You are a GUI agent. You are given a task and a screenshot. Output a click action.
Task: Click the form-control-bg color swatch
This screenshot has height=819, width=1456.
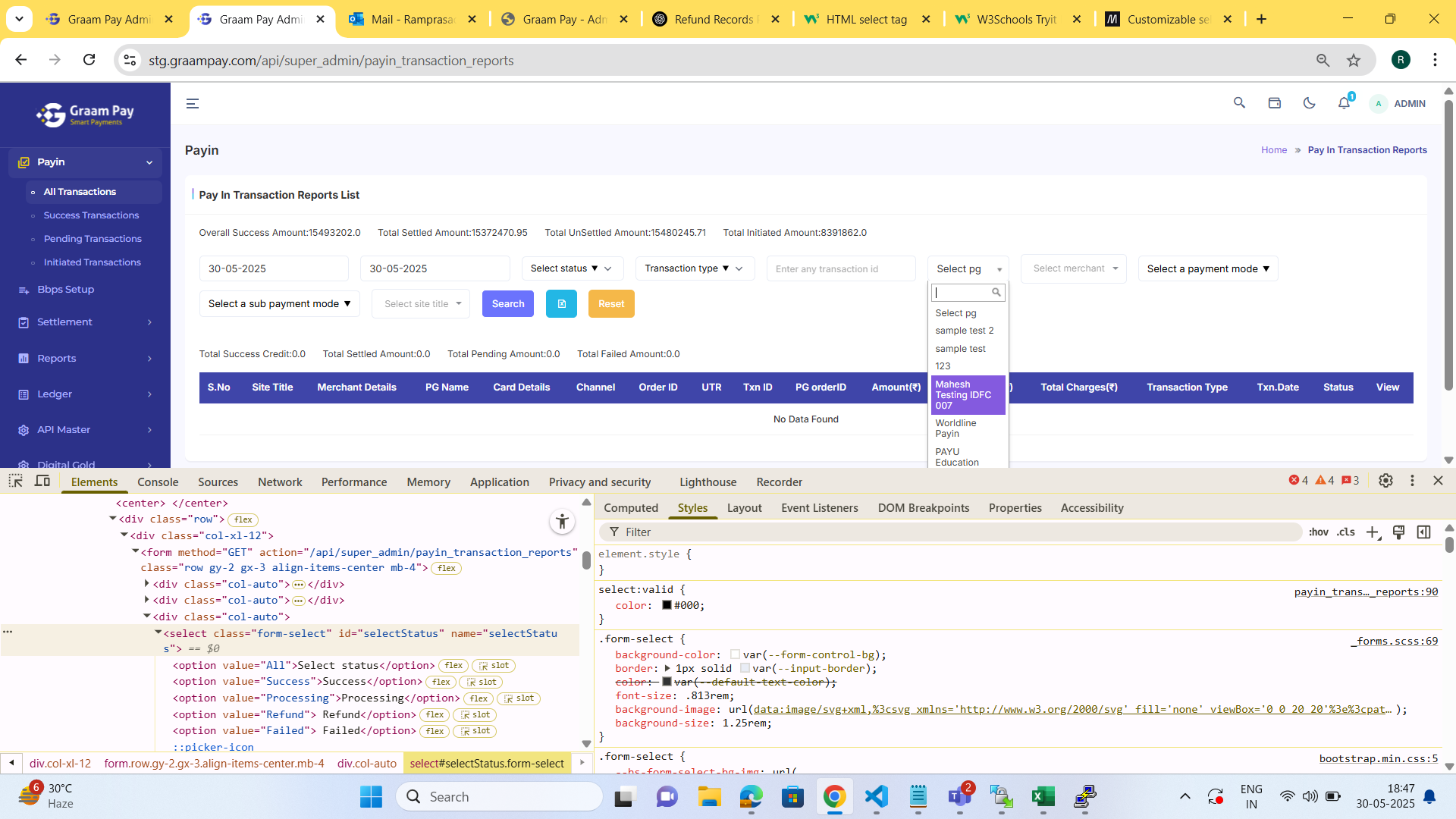(735, 654)
